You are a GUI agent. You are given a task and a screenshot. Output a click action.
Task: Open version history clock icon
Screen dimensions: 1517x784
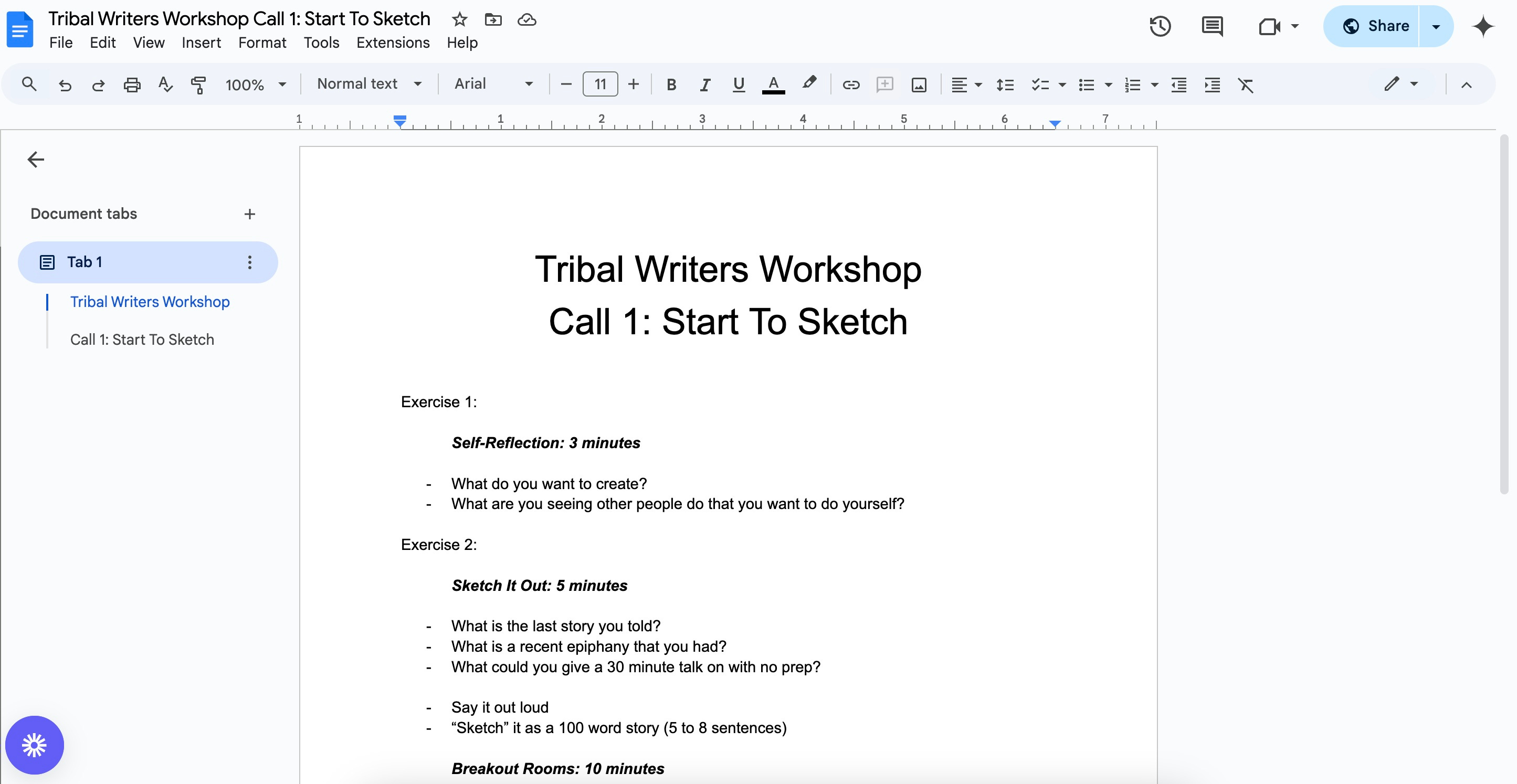point(1160,26)
